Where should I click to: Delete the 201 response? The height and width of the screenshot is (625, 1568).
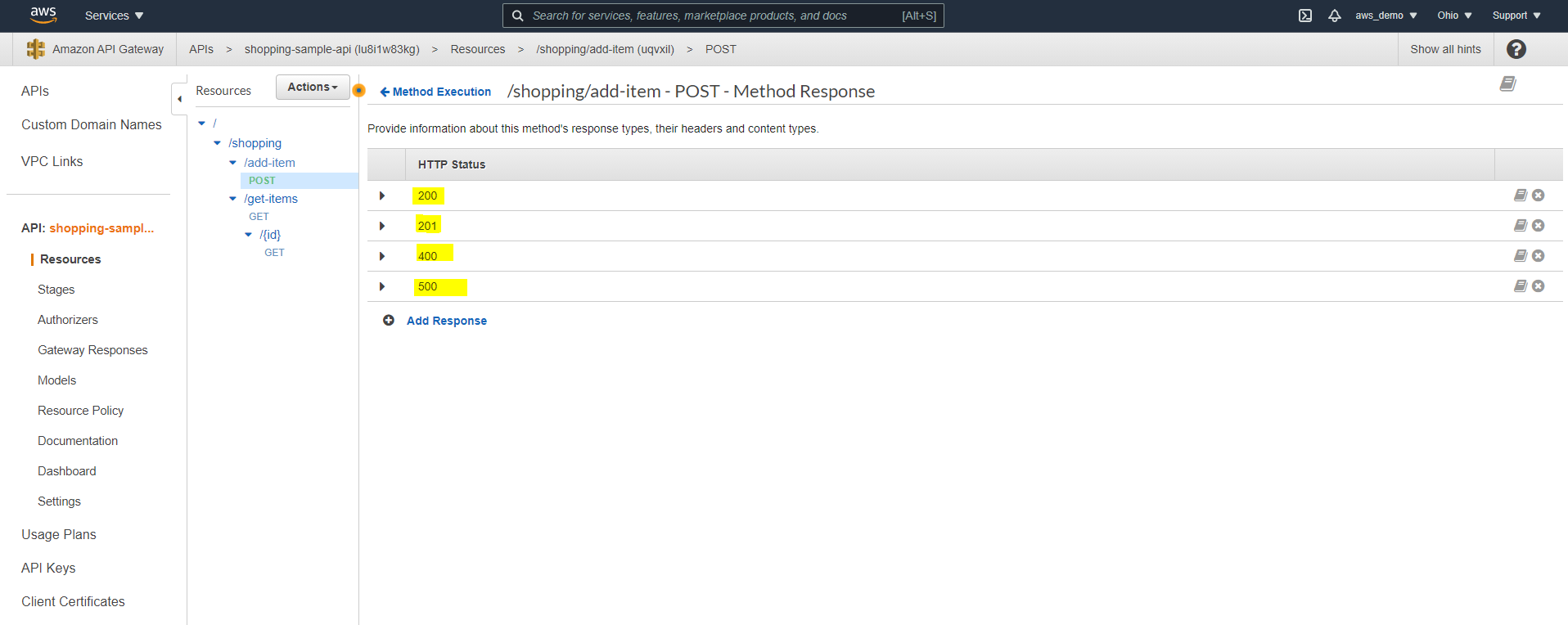coord(1539,226)
